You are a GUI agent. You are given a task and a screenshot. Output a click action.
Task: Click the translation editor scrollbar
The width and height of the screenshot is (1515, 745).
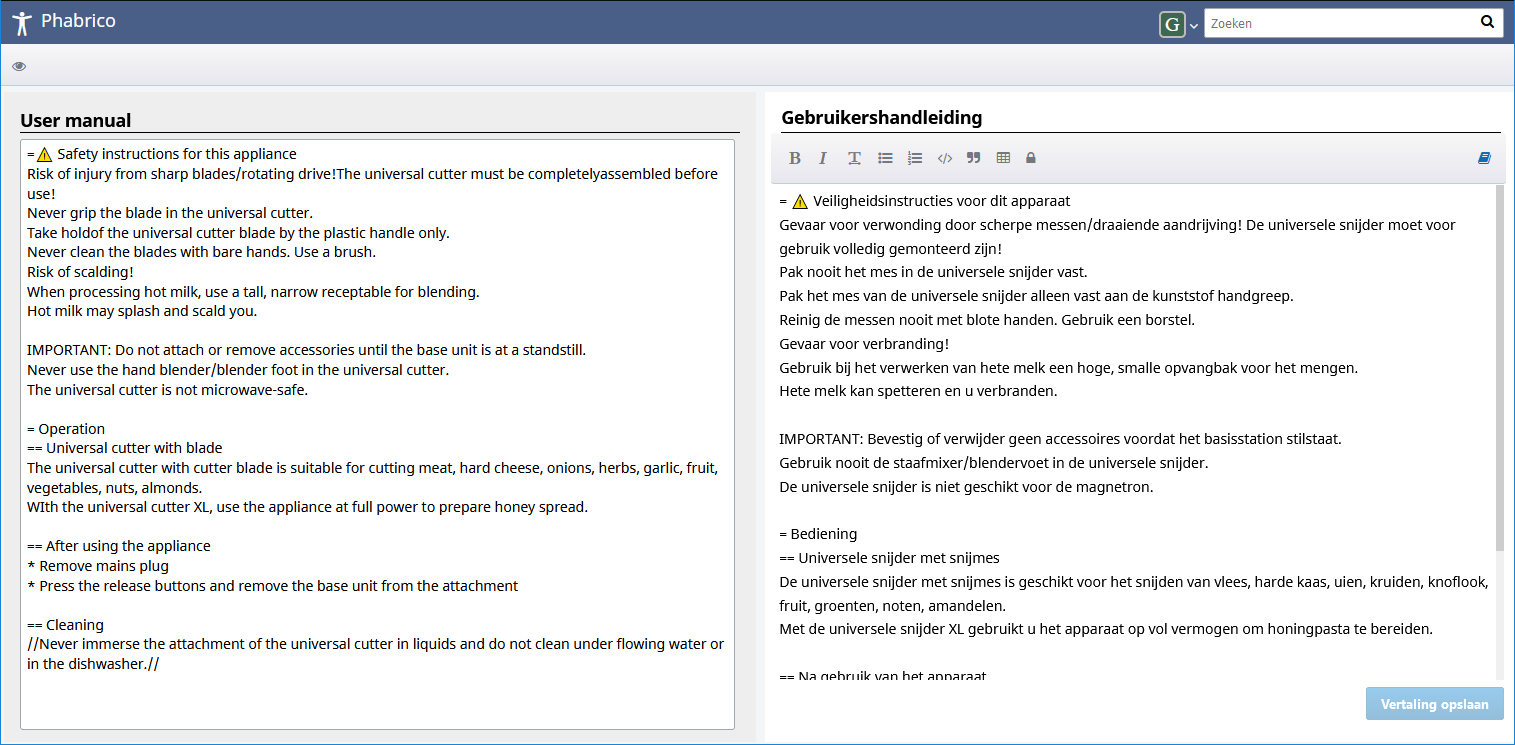(x=1499, y=368)
